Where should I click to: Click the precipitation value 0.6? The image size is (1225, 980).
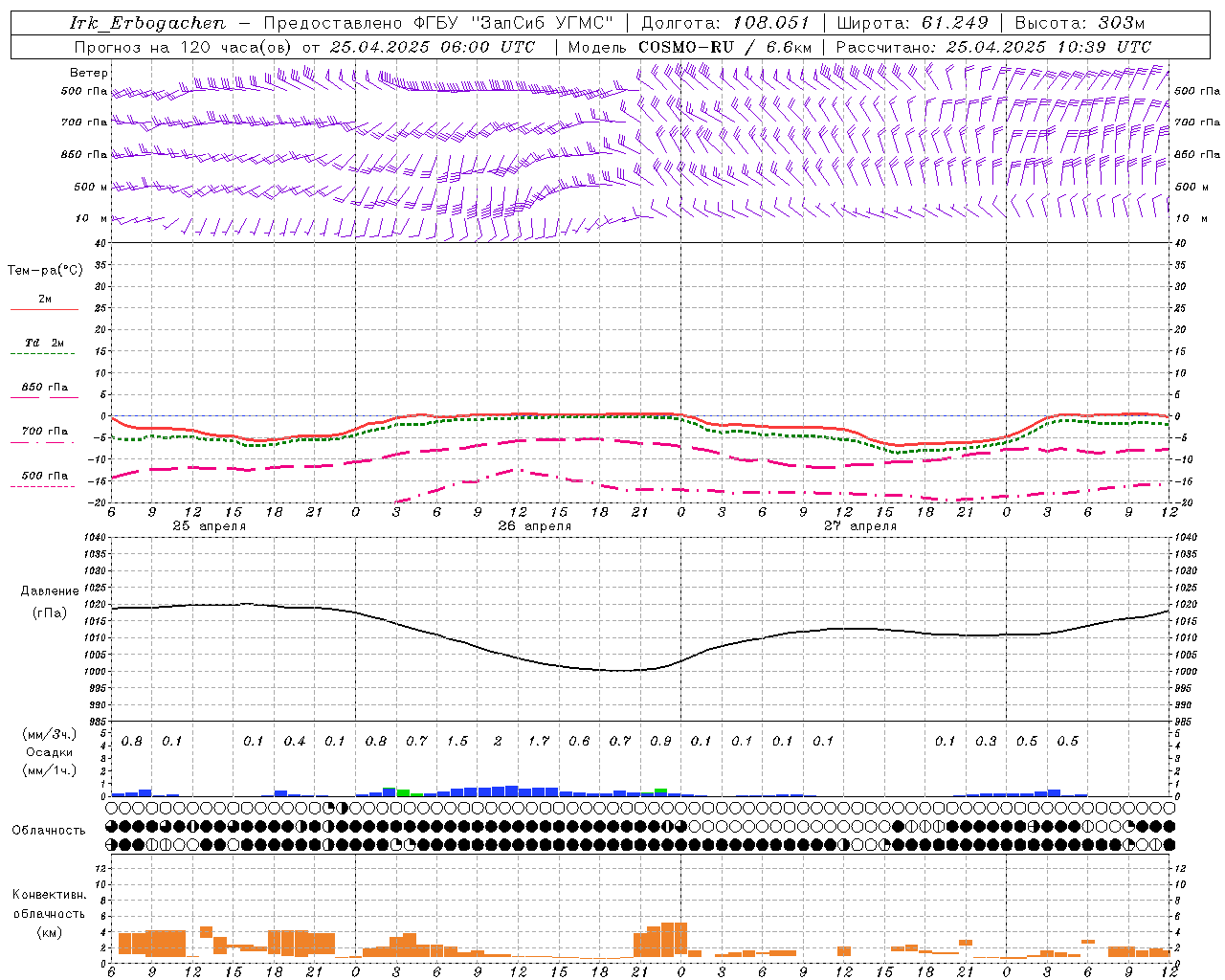579,741
